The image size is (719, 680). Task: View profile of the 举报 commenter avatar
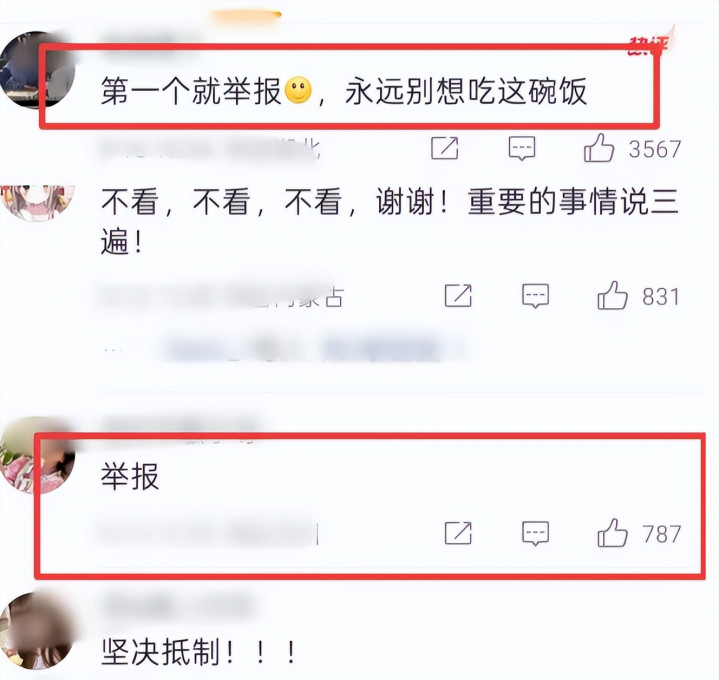coord(37,455)
